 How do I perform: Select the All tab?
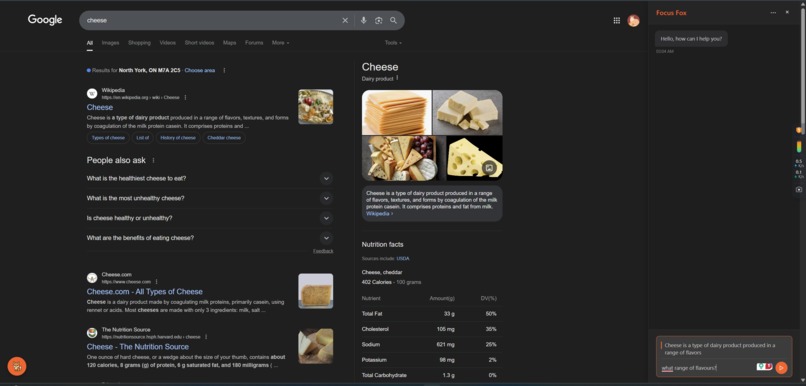(x=89, y=43)
